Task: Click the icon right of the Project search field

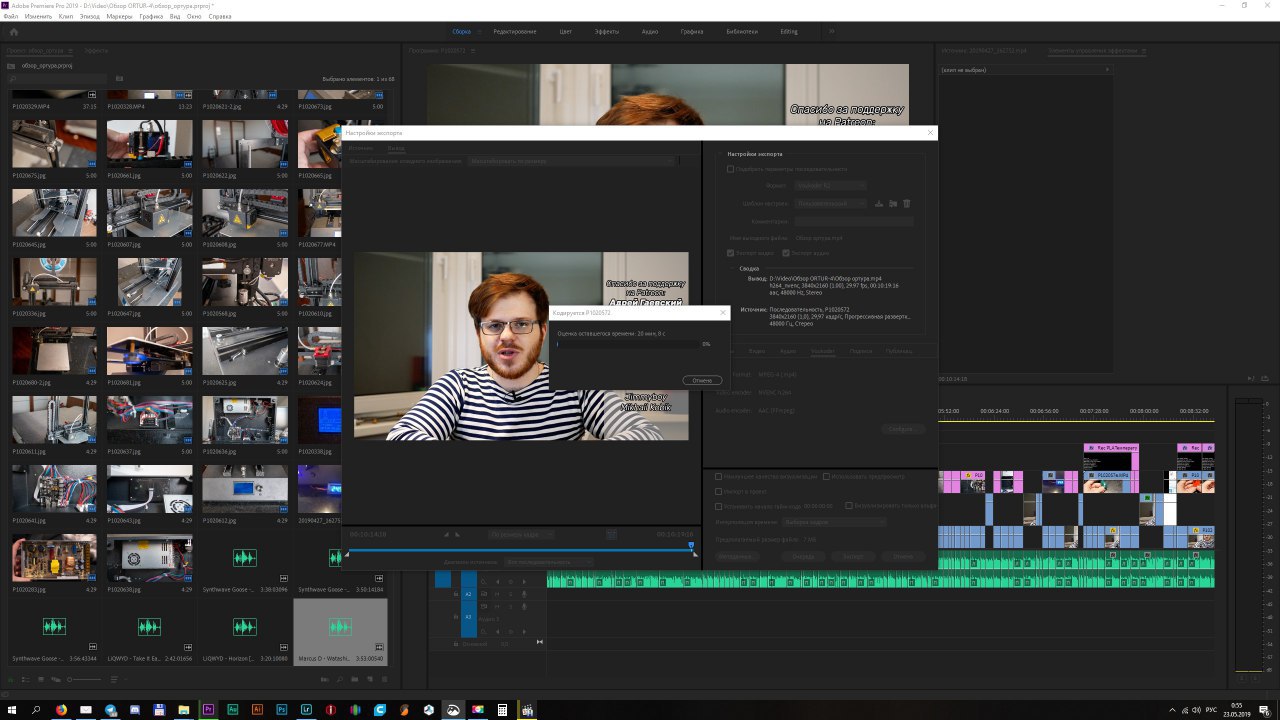Action: click(x=119, y=78)
